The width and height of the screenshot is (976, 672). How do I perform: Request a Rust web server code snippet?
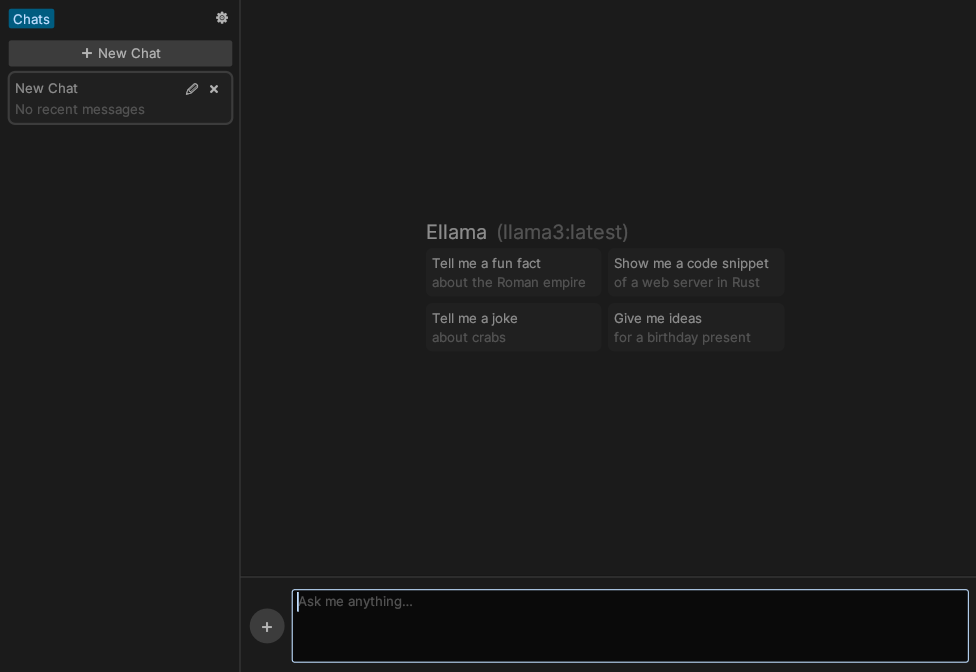(696, 272)
